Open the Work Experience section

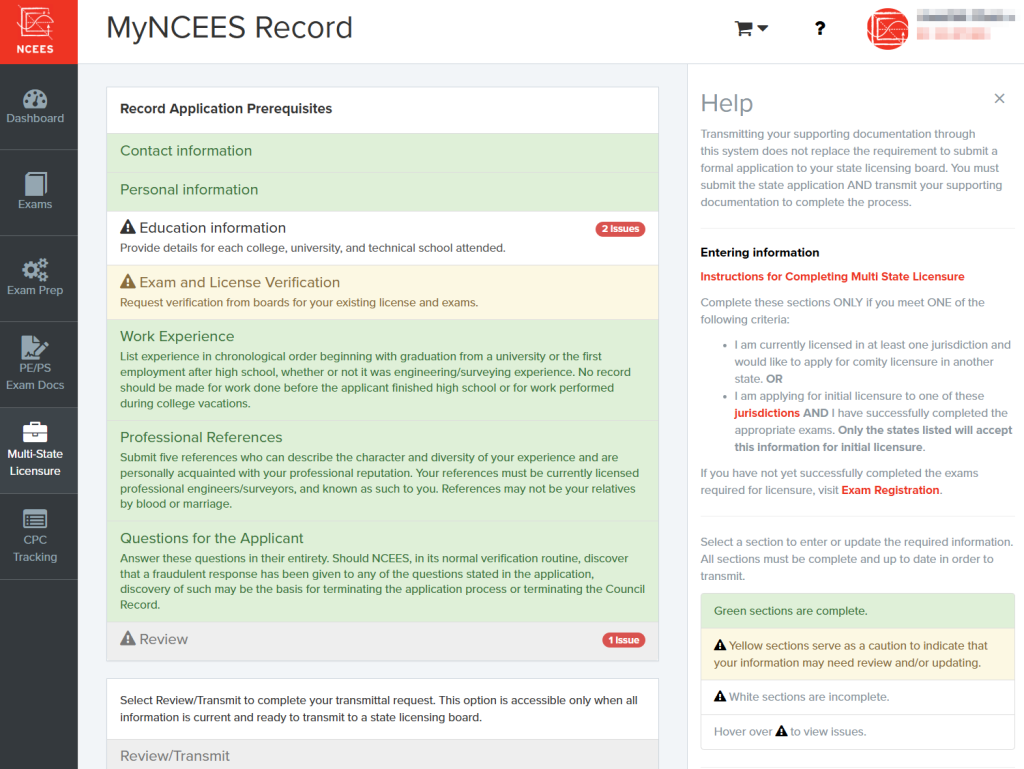[x=383, y=370]
